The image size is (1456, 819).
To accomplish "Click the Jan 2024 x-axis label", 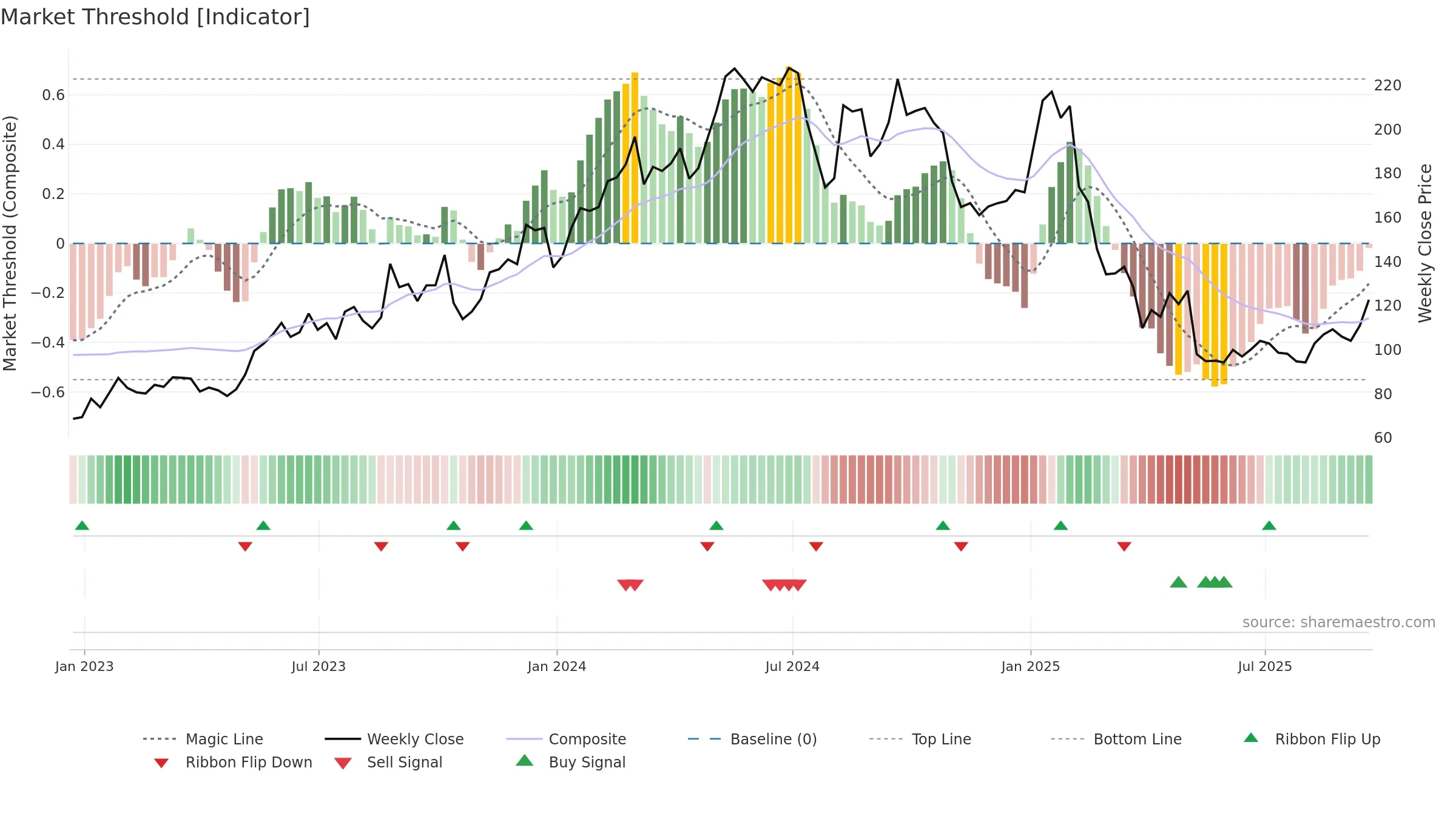I will coord(557,667).
